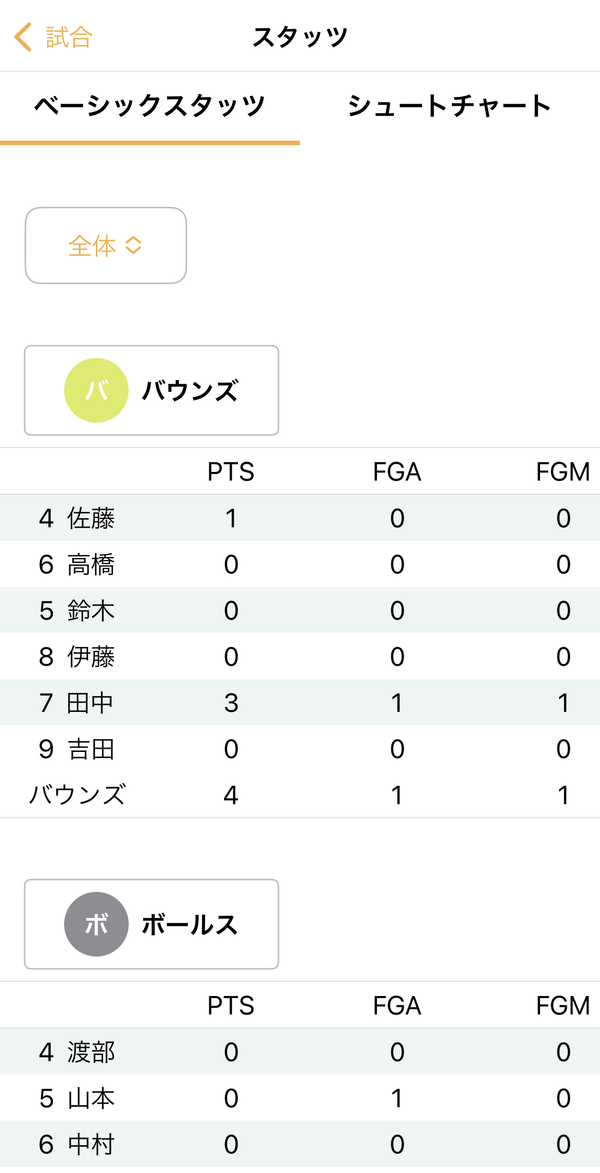600x1173 pixels.
Task: Select the ベーシックスタッツ tab
Action: tap(150, 106)
